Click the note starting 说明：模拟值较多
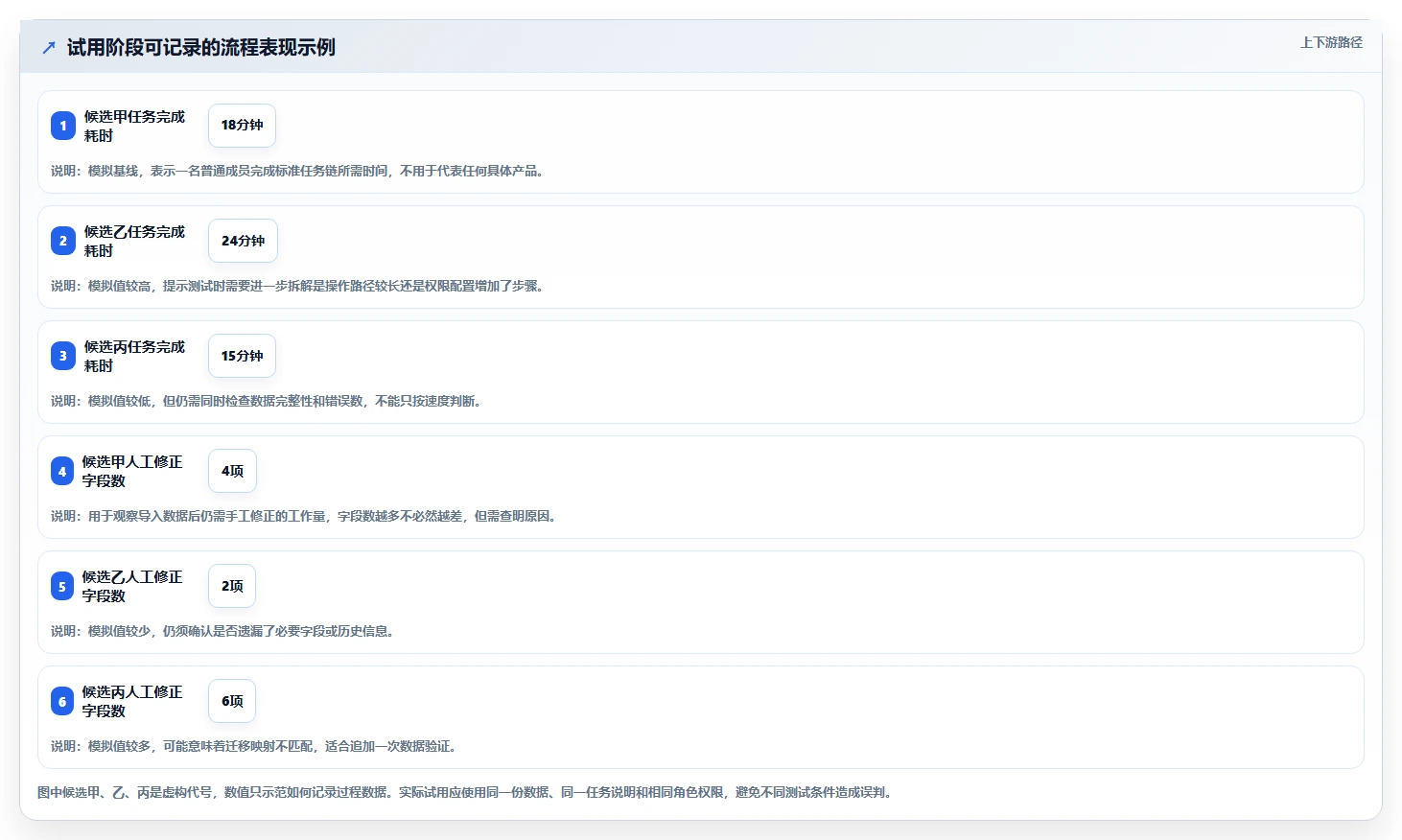1402x840 pixels. coord(255,746)
